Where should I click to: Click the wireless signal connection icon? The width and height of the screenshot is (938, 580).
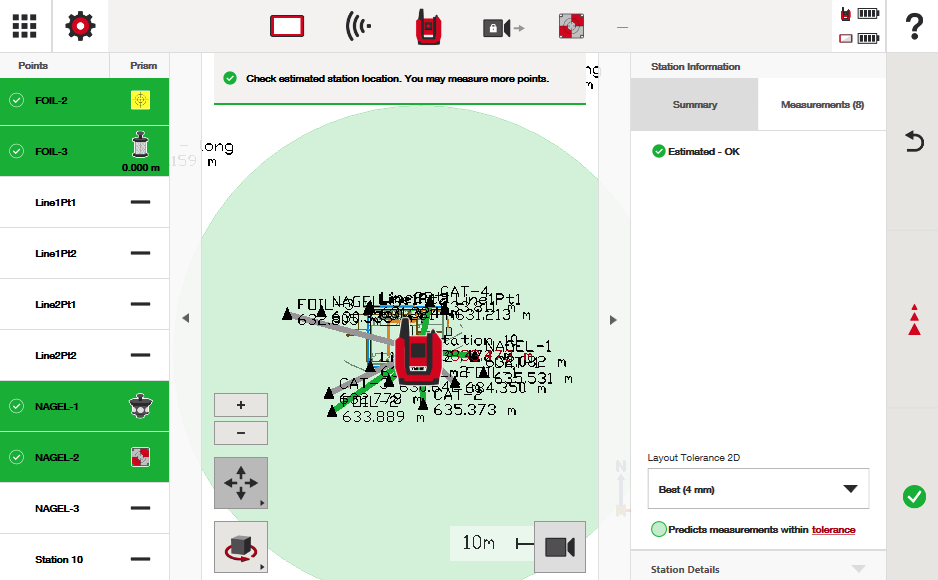click(x=358, y=27)
